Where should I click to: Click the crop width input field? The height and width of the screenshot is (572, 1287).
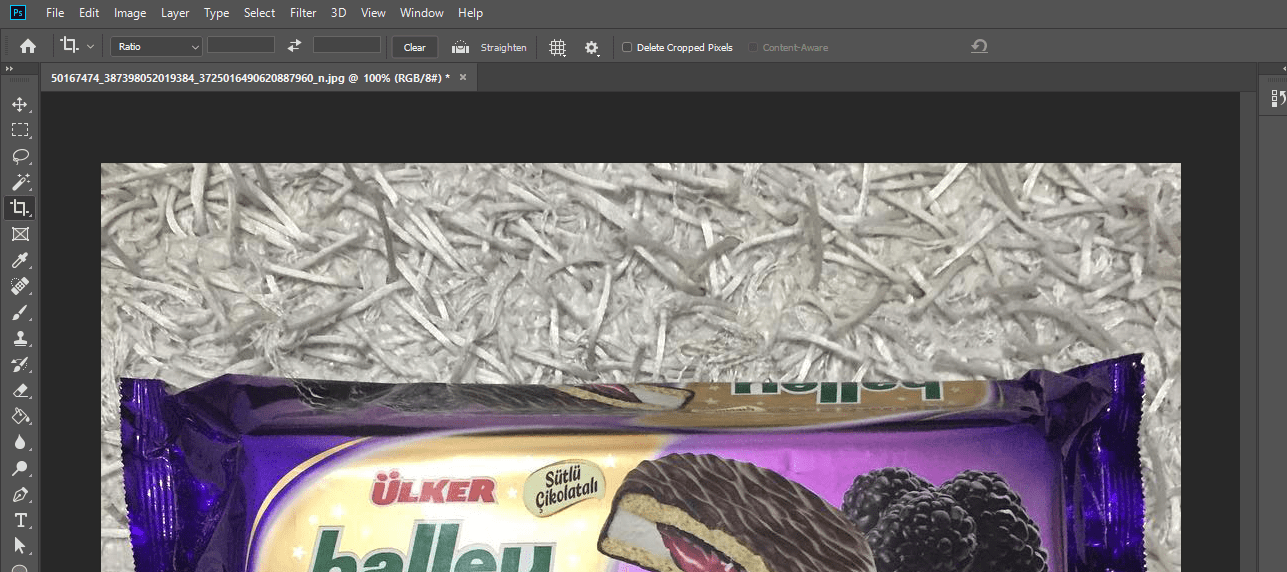click(241, 45)
